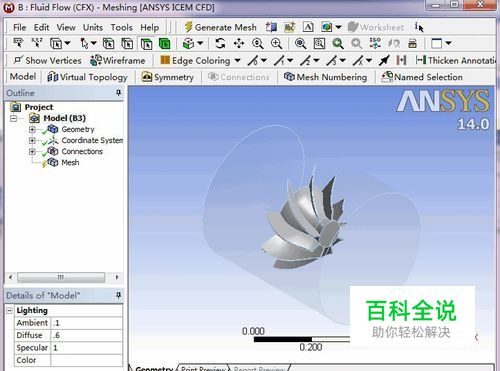Click the Named Selection button
This screenshot has width=500, height=371.
422,77
